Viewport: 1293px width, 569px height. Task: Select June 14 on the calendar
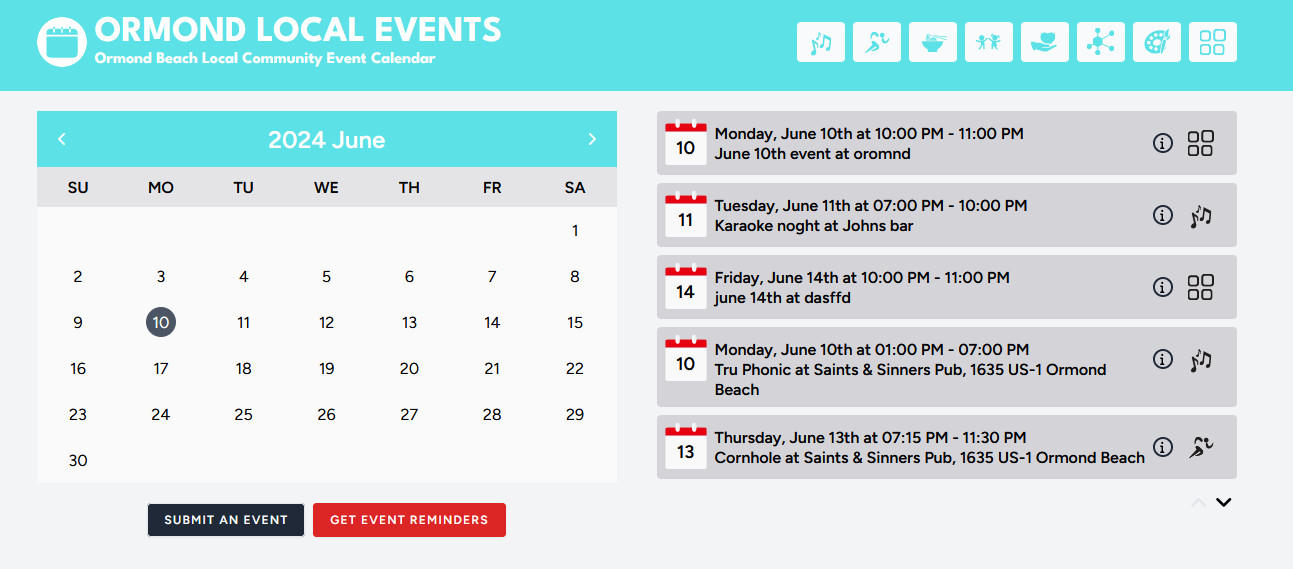click(492, 322)
